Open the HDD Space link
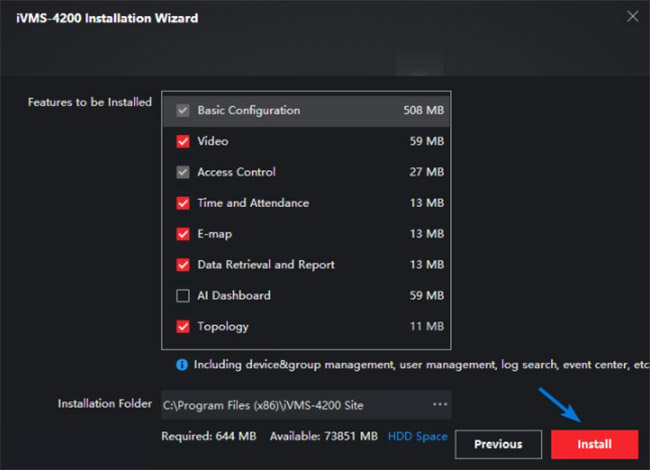Image resolution: width=650 pixels, height=470 pixels. click(x=417, y=436)
